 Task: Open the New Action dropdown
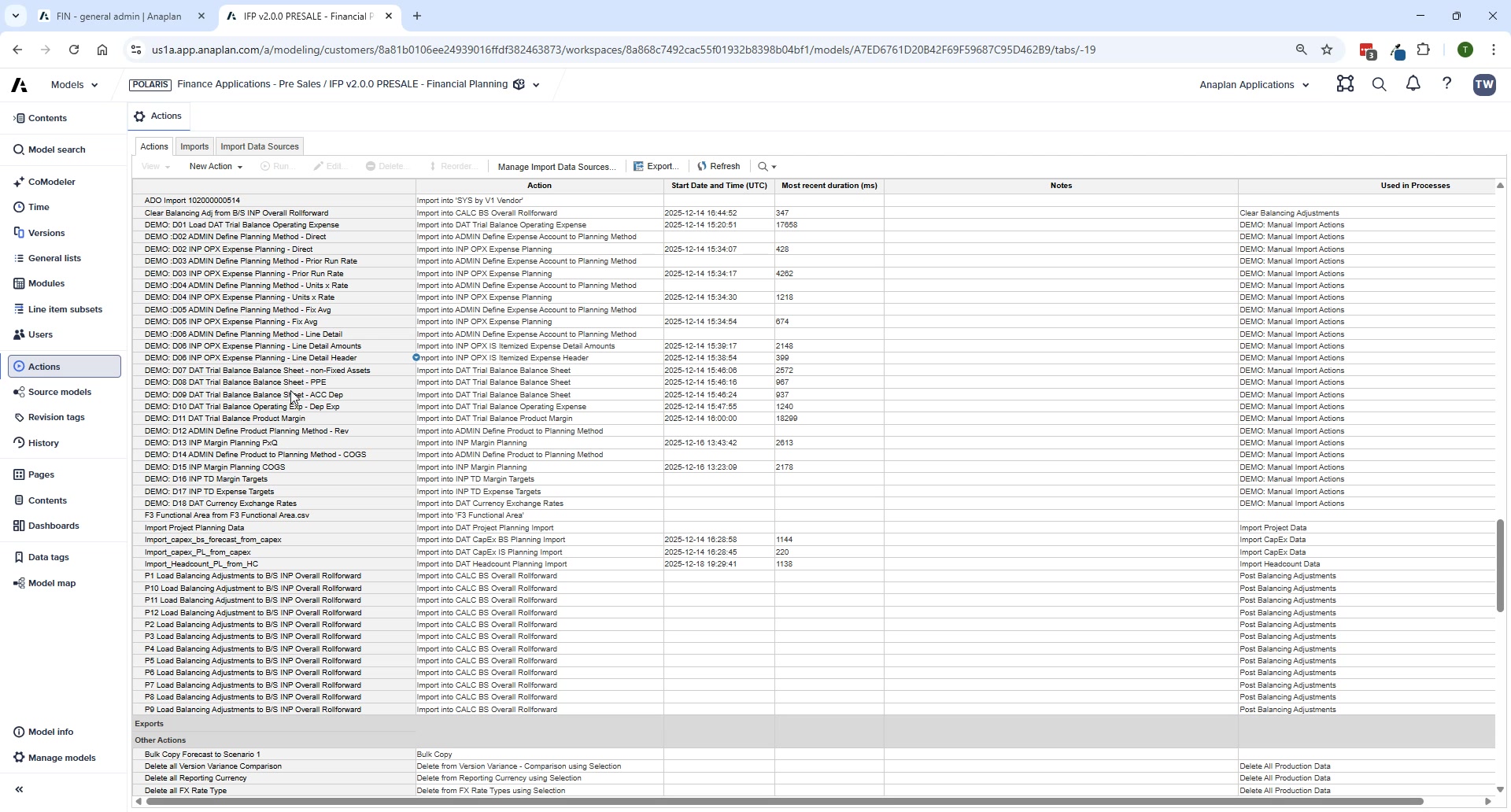pyautogui.click(x=215, y=166)
